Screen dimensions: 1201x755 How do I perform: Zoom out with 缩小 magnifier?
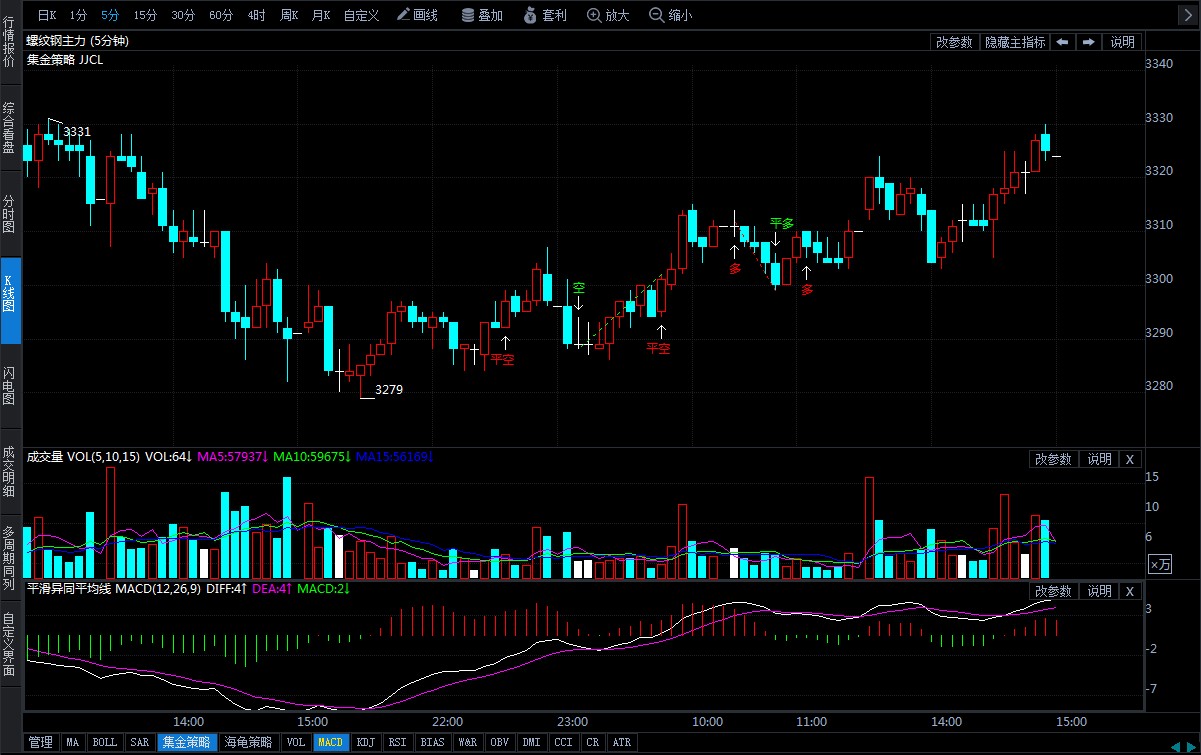[x=670, y=15]
